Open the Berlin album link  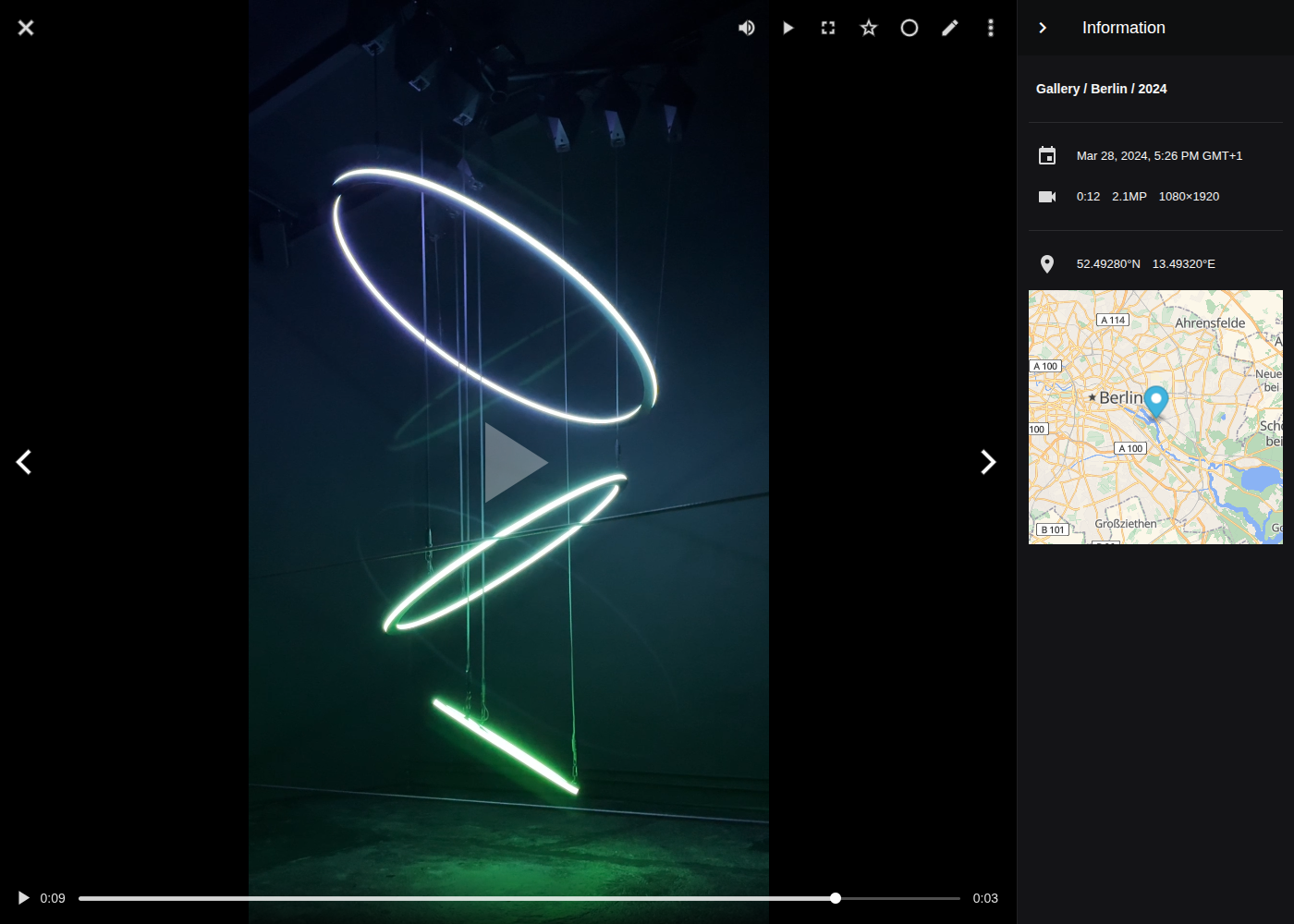click(1107, 89)
